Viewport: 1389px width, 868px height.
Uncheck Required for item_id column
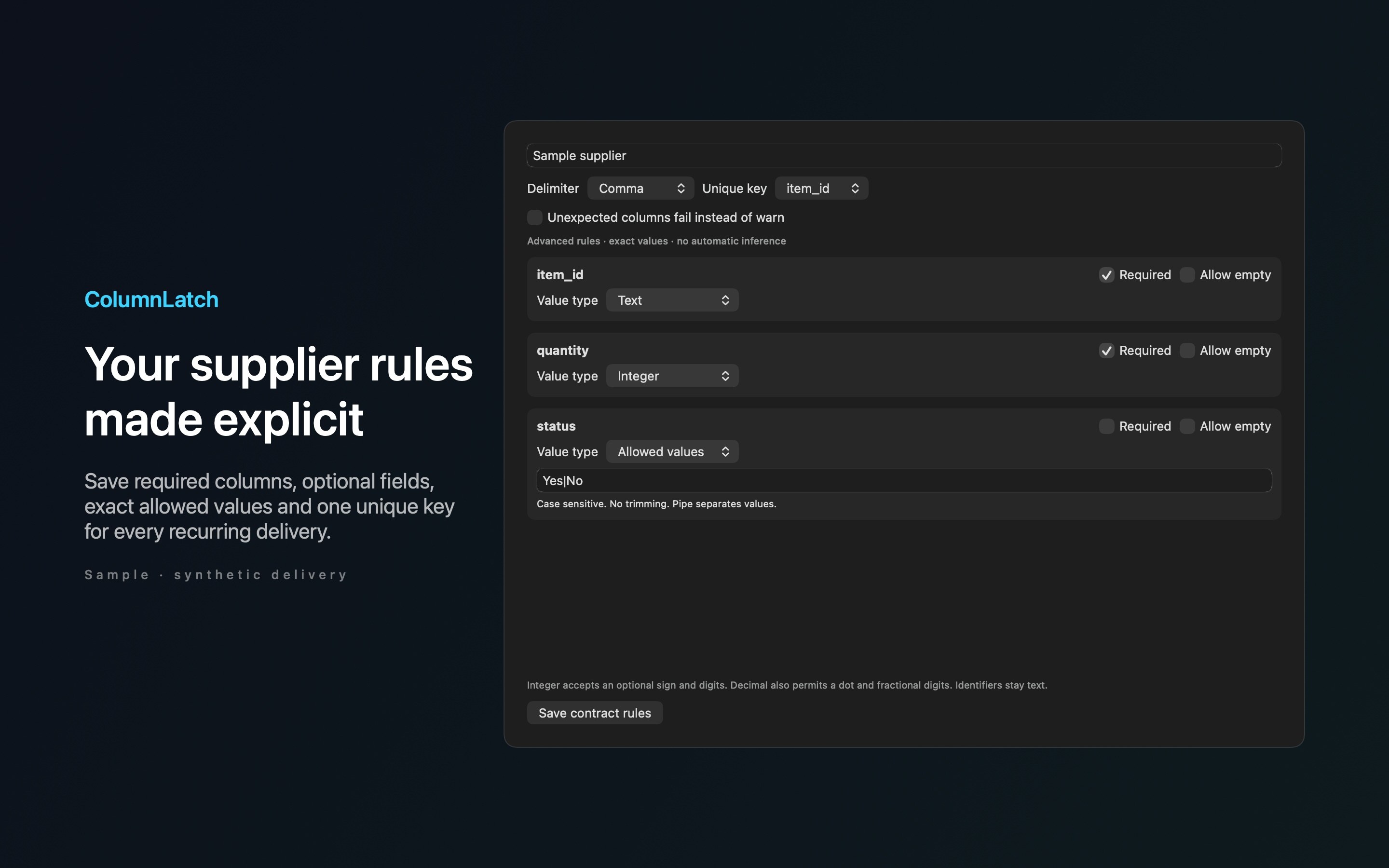coord(1106,275)
